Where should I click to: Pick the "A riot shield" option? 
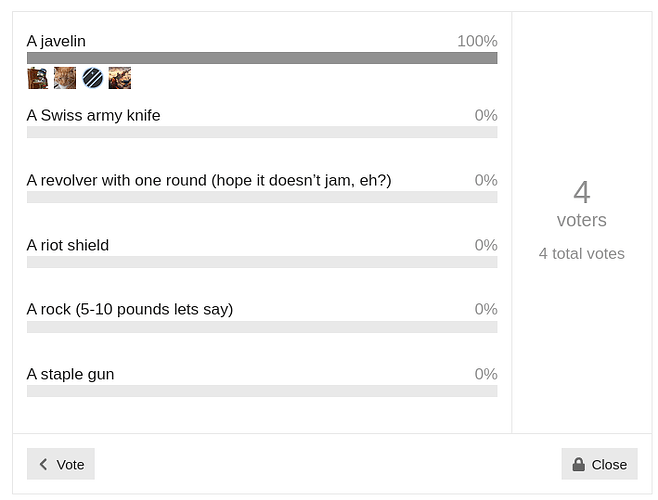pos(67,245)
